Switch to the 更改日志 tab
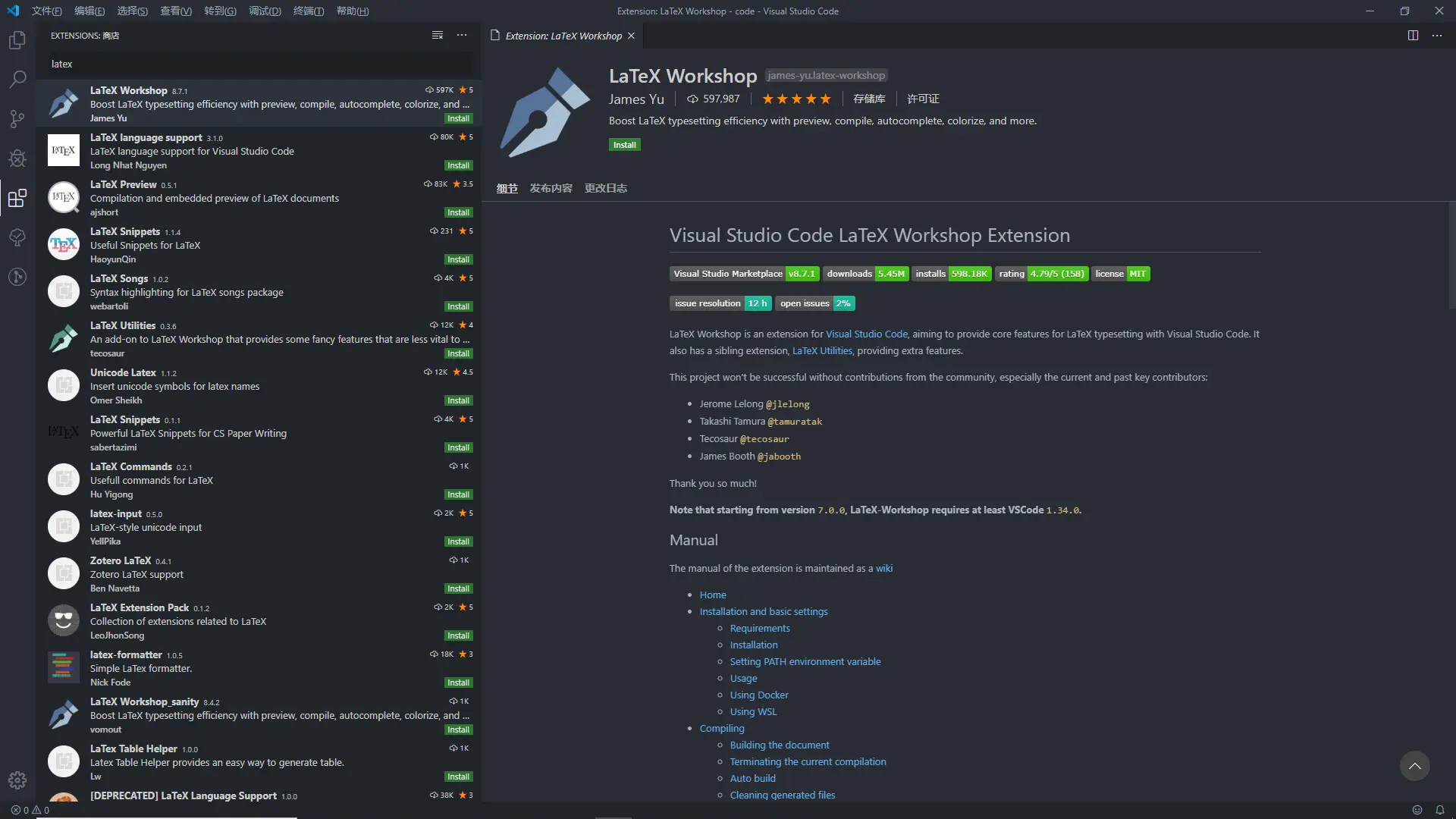This screenshot has width=1456, height=819. [605, 187]
